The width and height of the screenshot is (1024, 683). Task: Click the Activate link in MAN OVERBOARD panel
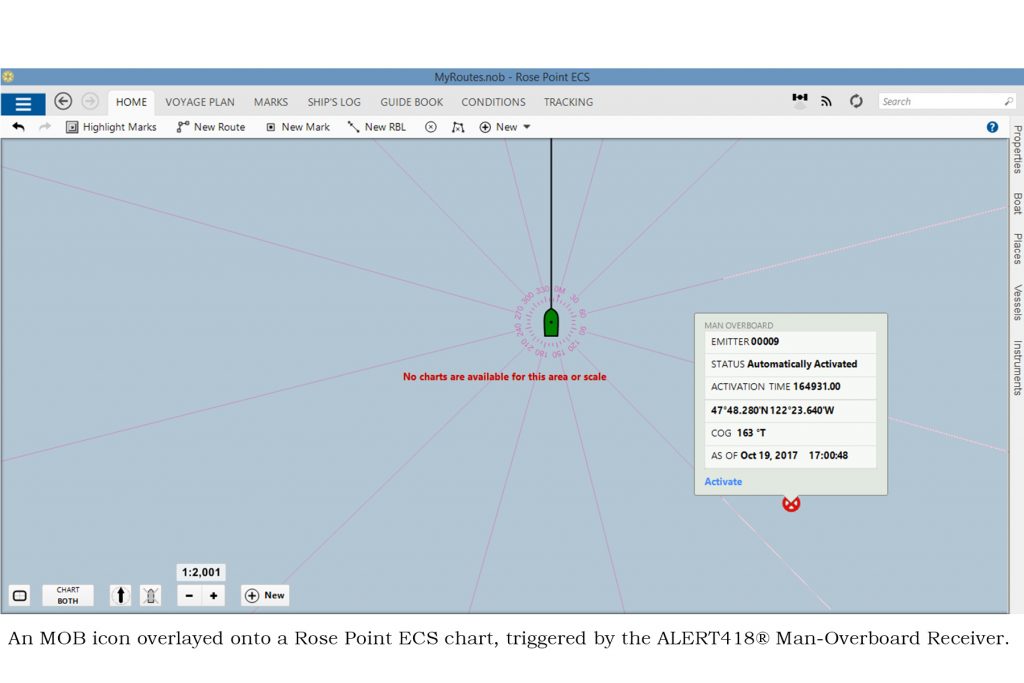click(x=722, y=481)
